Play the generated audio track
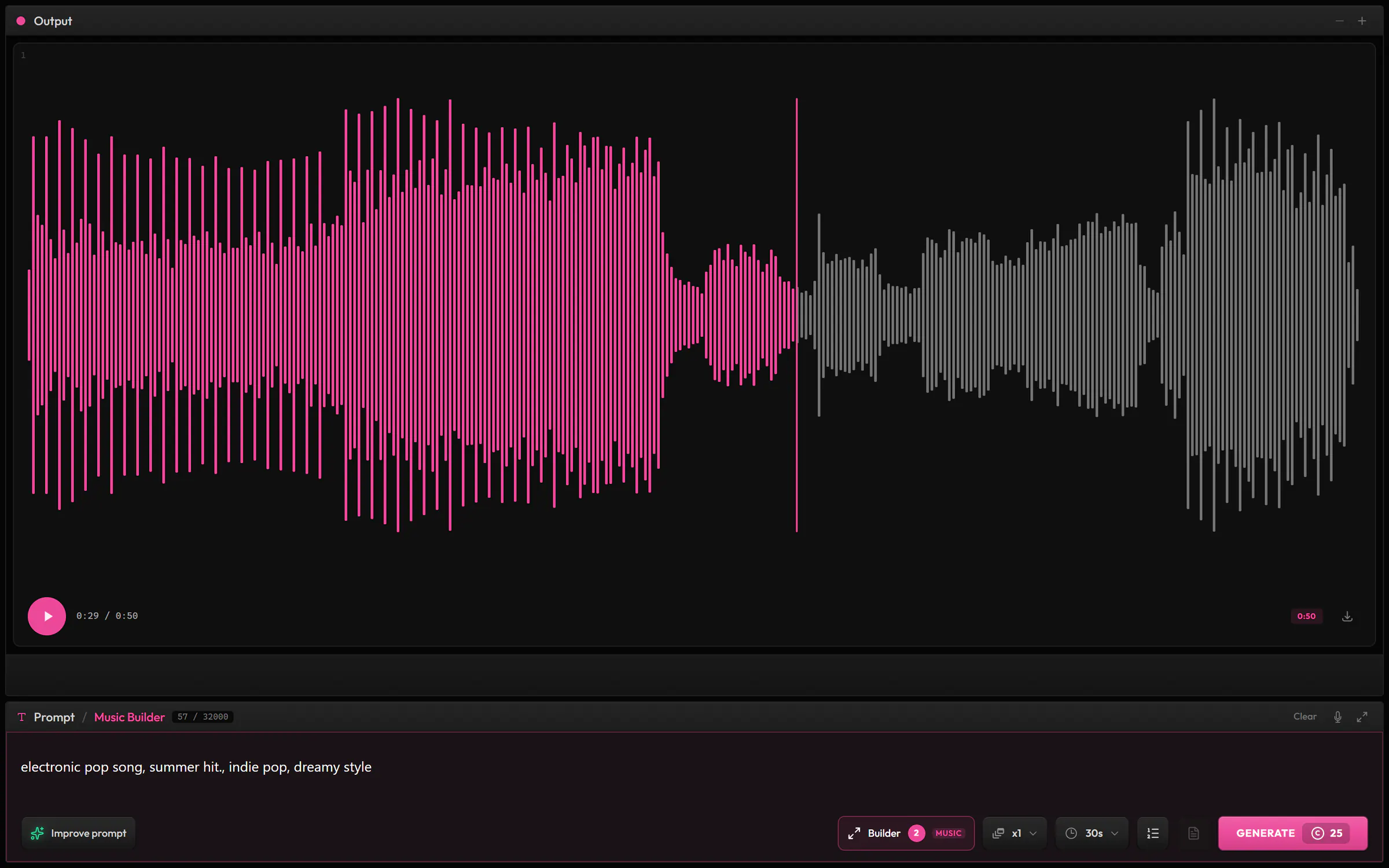The width and height of the screenshot is (1389, 868). pos(47,616)
